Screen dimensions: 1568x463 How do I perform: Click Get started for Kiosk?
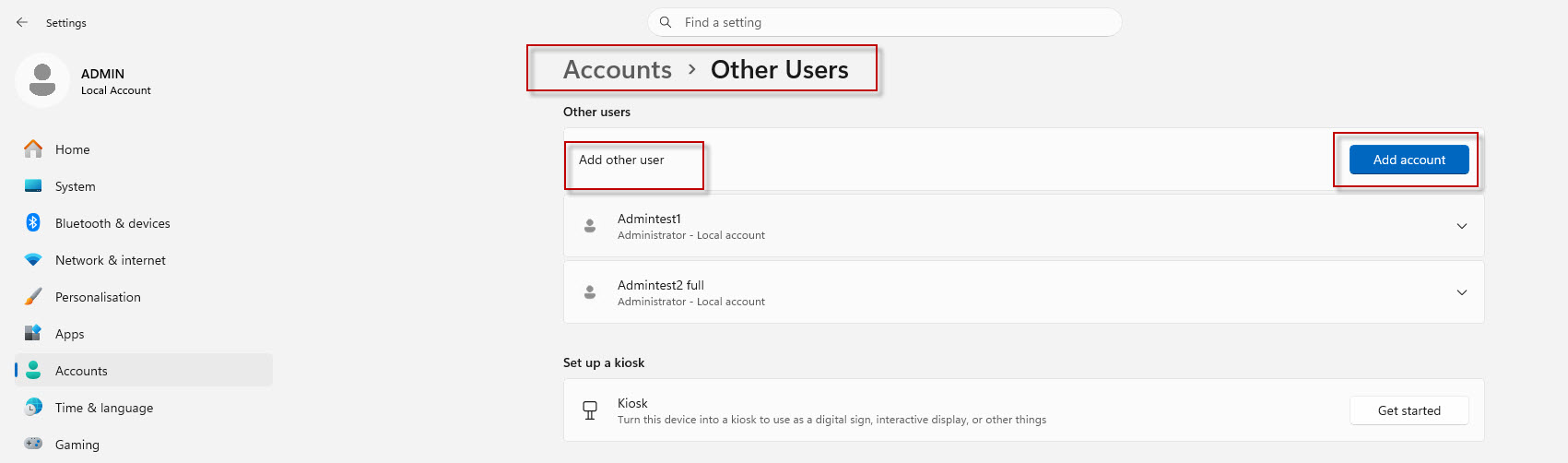click(1409, 410)
